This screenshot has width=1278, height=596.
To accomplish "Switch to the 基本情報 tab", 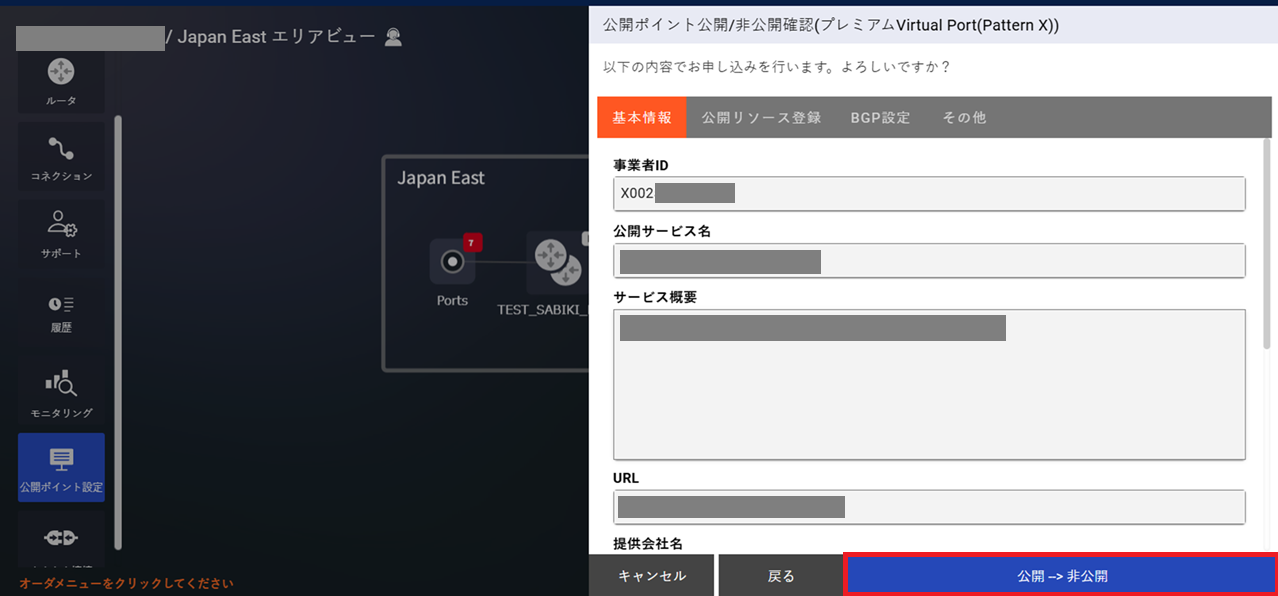I will 641,117.
